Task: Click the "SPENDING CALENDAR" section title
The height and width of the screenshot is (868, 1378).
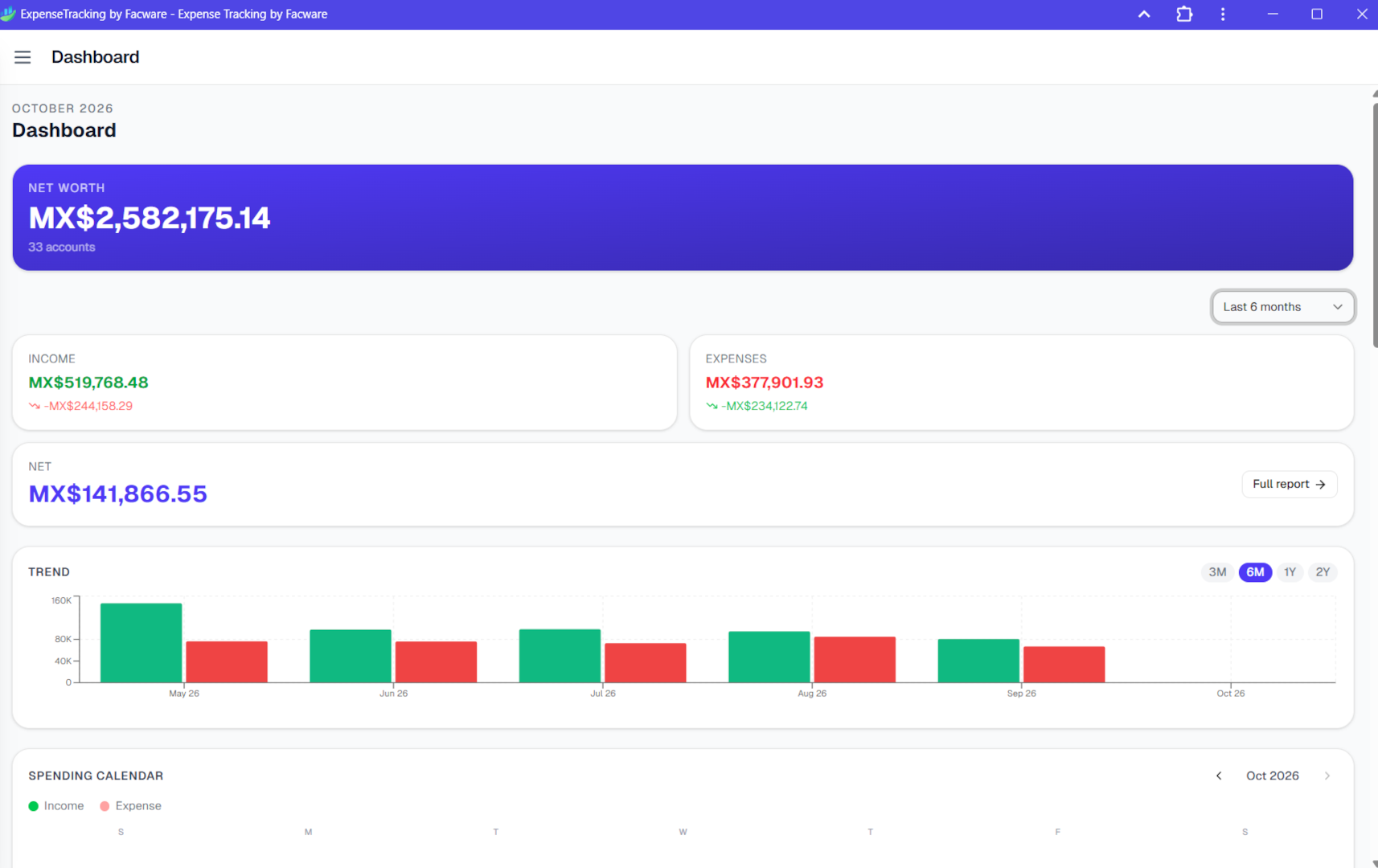Action: coord(96,776)
